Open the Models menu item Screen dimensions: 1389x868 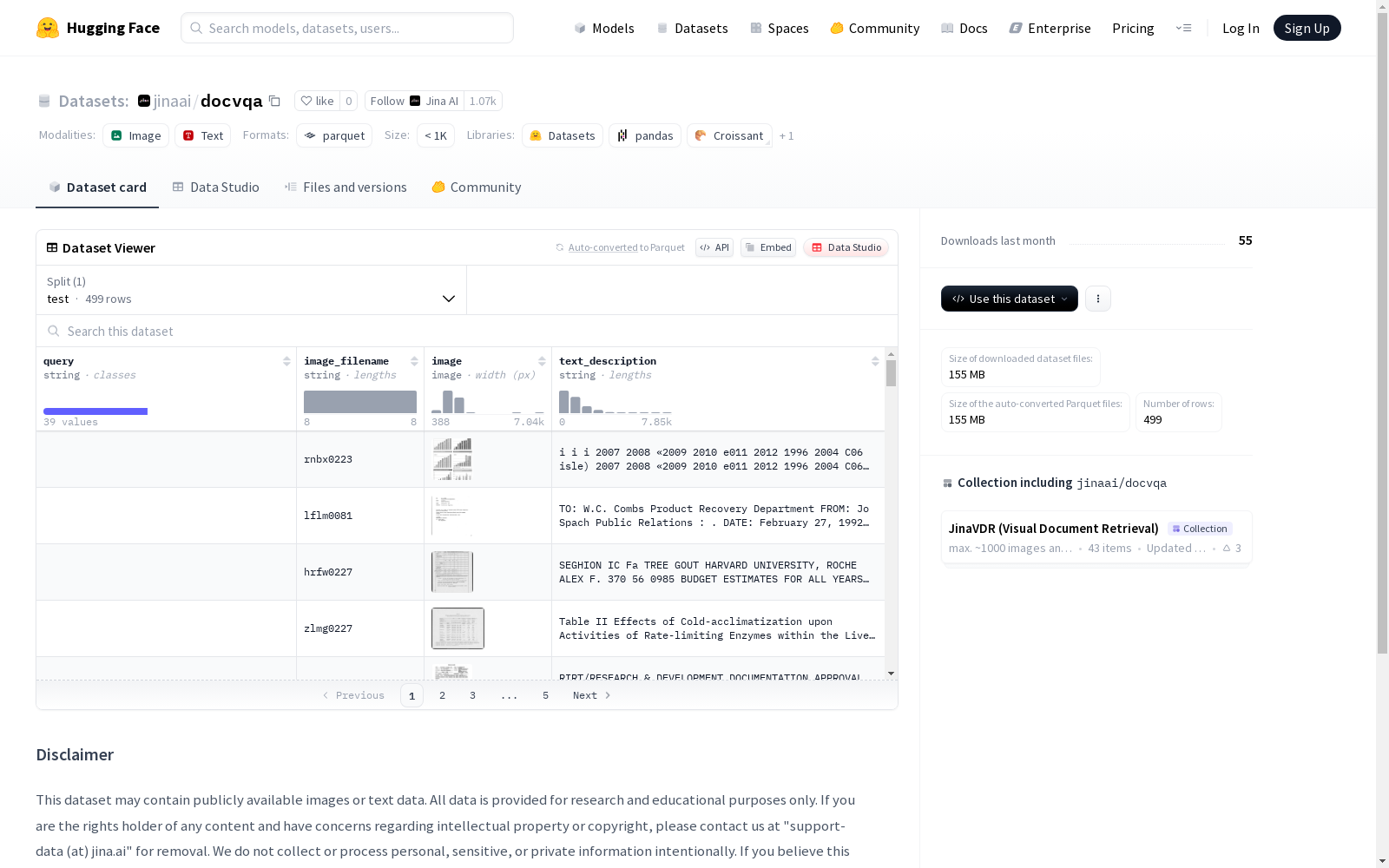tap(604, 28)
